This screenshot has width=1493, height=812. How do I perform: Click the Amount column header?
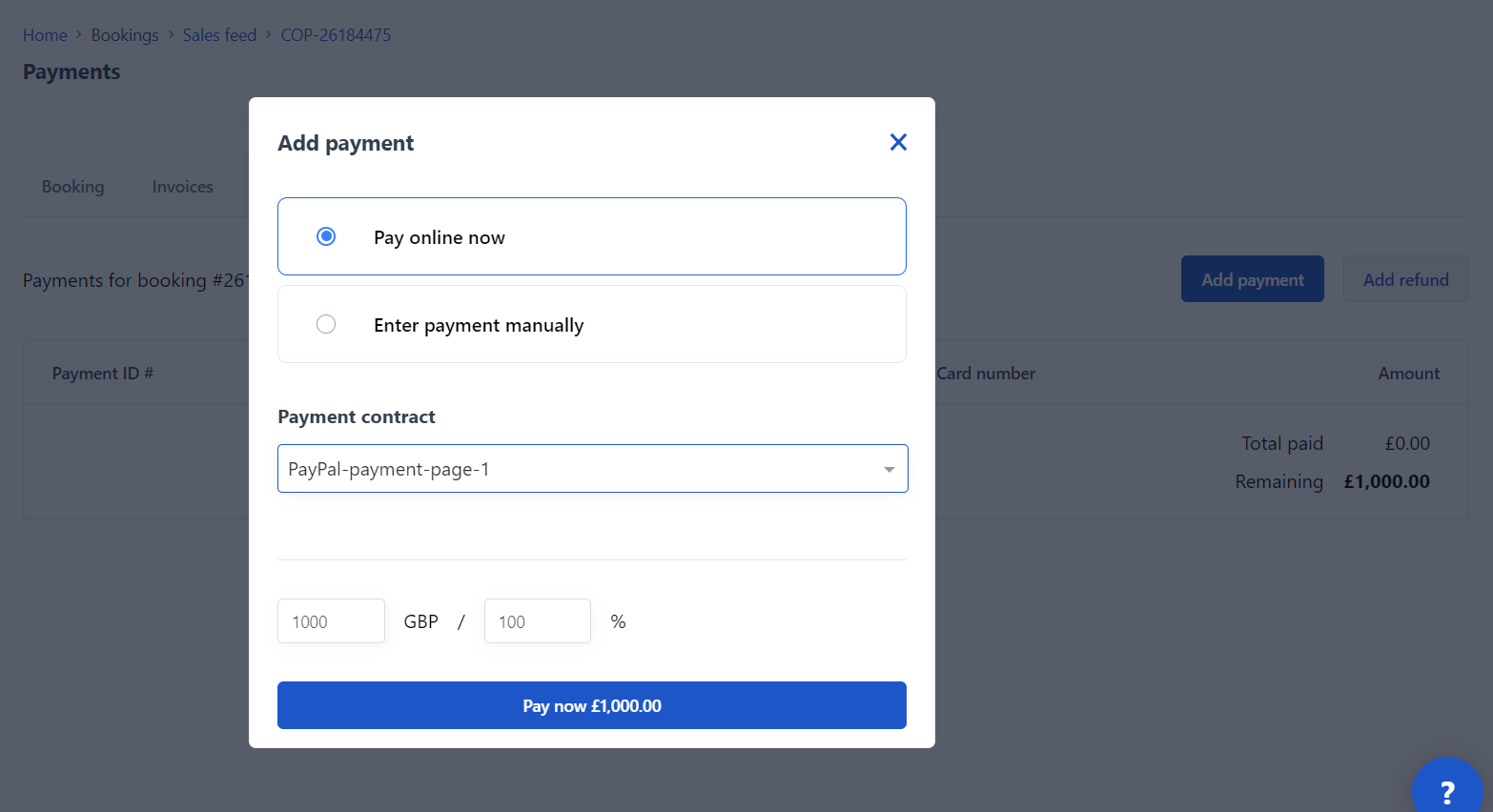pyautogui.click(x=1409, y=374)
